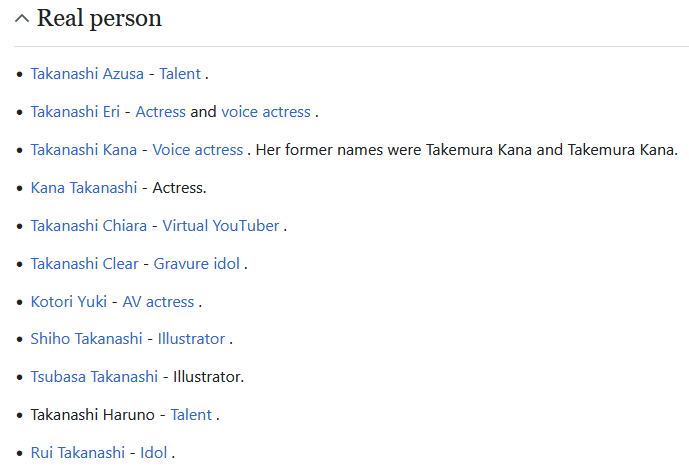Follow the Talent link beside Takanashi Haruno
The image size is (689, 475).
pos(191,415)
